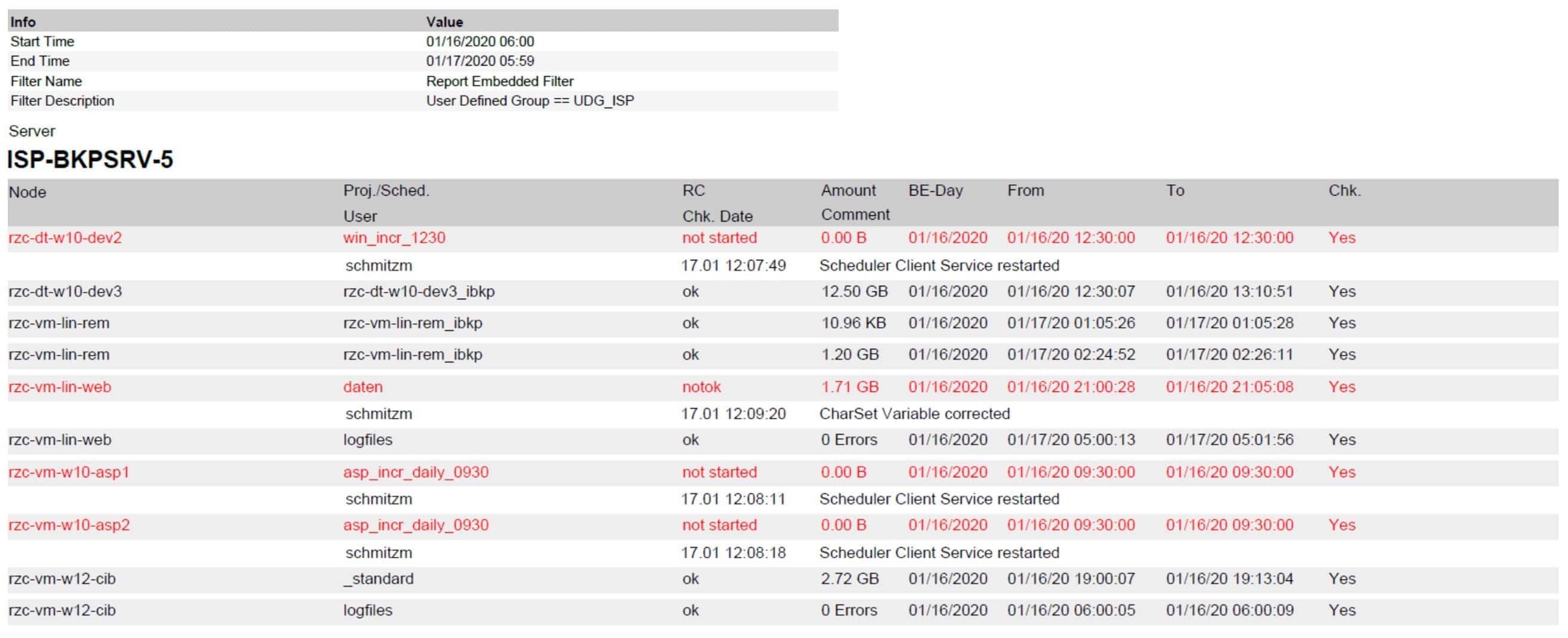Click the BE-Day column header
1568x638 pixels.
pyautogui.click(x=935, y=191)
